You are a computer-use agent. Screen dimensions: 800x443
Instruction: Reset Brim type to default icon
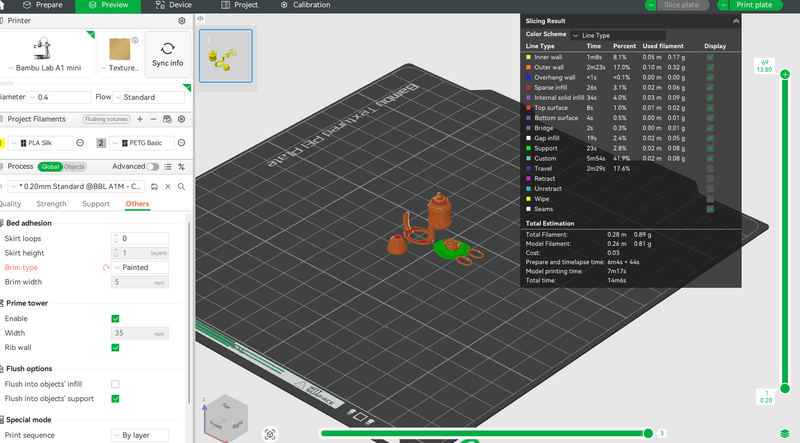click(106, 267)
